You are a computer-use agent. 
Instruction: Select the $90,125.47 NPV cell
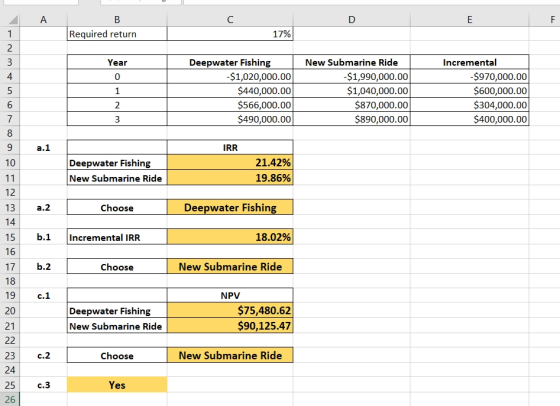[230, 325]
